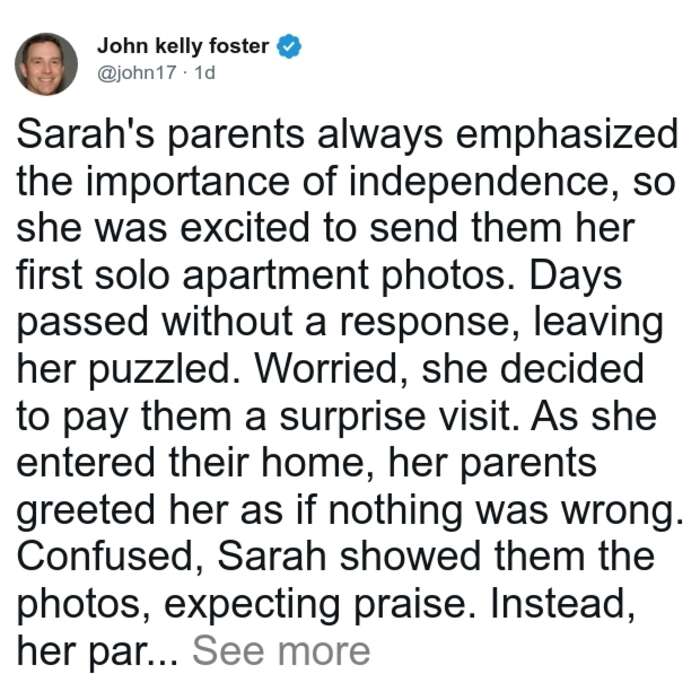Click the word "Sarah's" opening the post
700x700 pixels.
[85, 134]
